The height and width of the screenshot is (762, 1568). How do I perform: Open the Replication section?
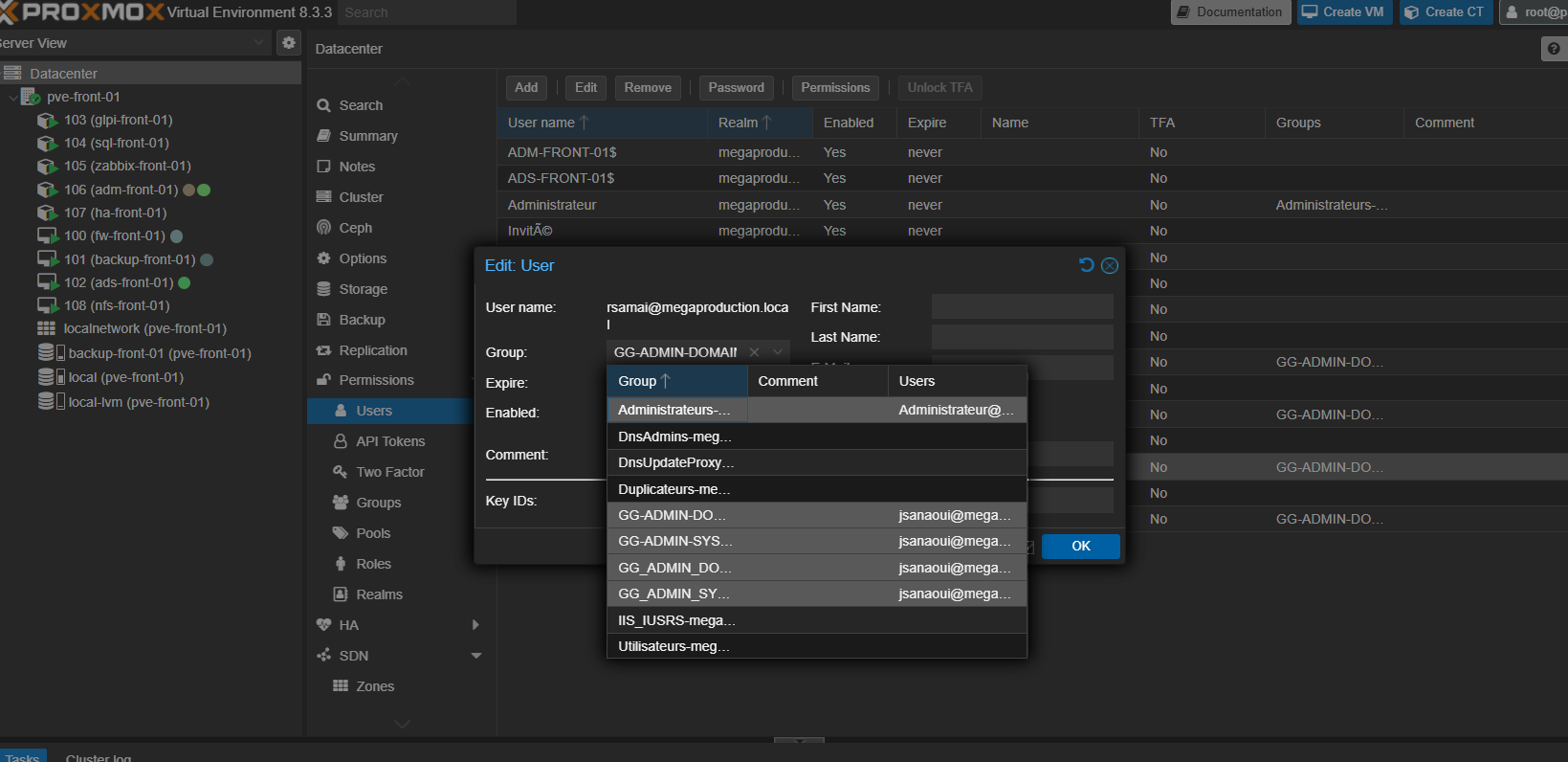pos(372,350)
